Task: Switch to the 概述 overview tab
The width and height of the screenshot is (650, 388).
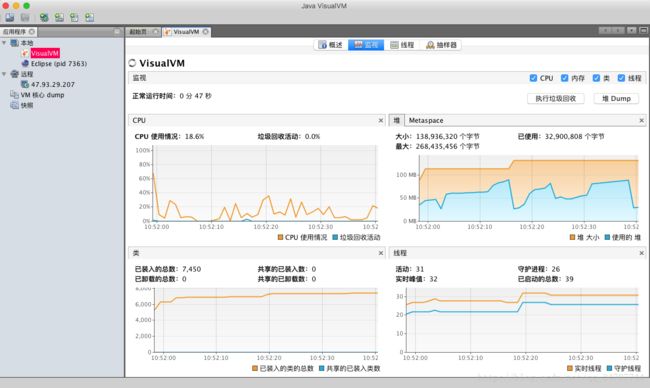Action: tap(330, 45)
